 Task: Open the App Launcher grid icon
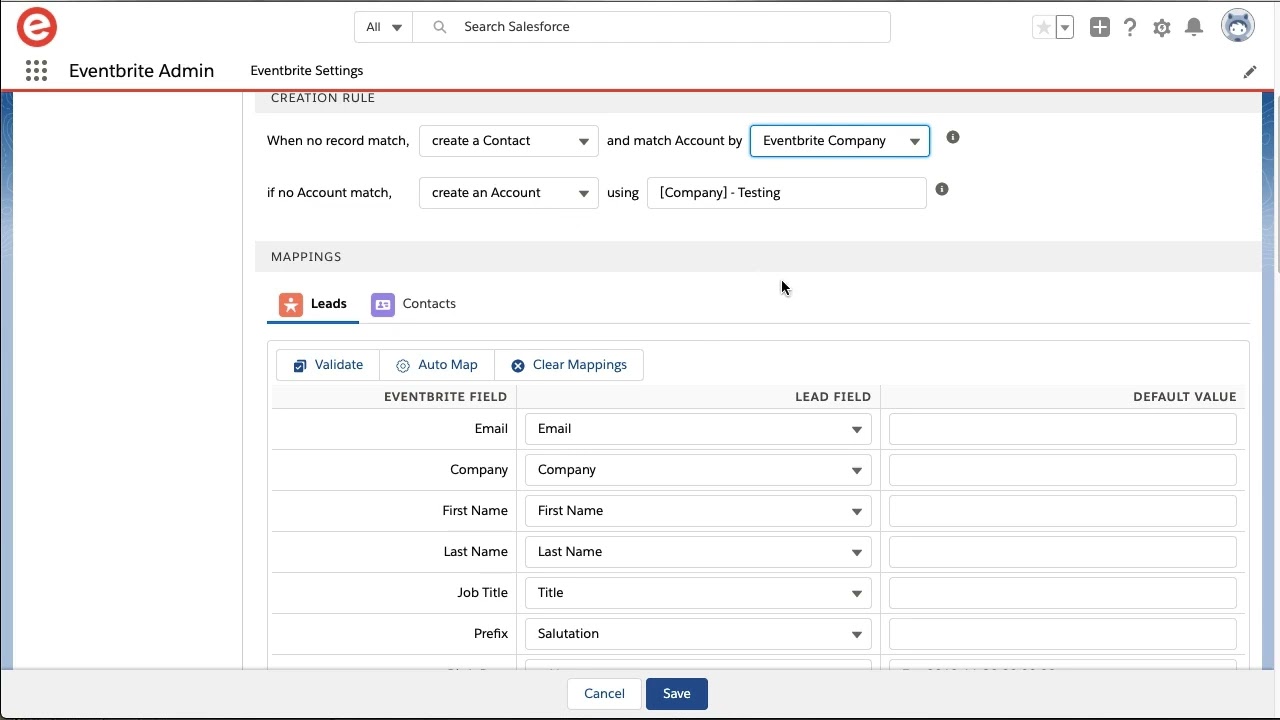(x=37, y=70)
